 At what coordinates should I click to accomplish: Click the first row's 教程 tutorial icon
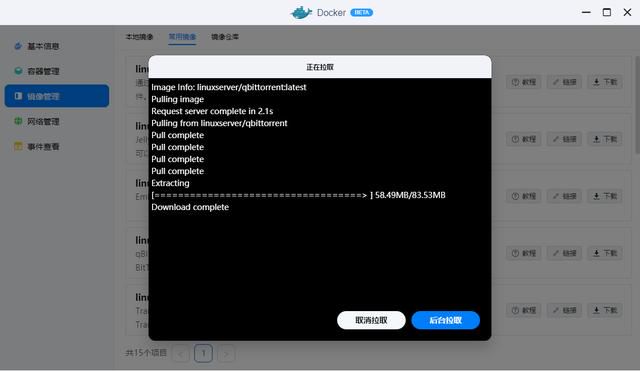[516, 82]
